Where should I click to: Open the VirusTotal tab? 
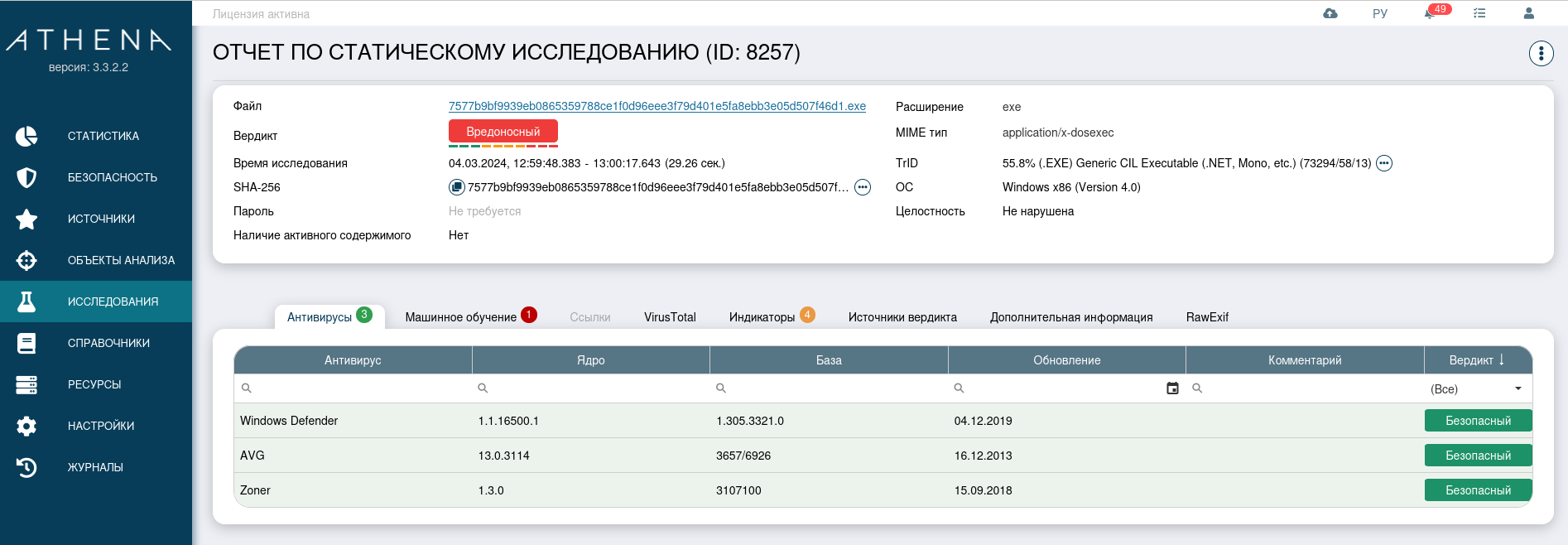(670, 317)
